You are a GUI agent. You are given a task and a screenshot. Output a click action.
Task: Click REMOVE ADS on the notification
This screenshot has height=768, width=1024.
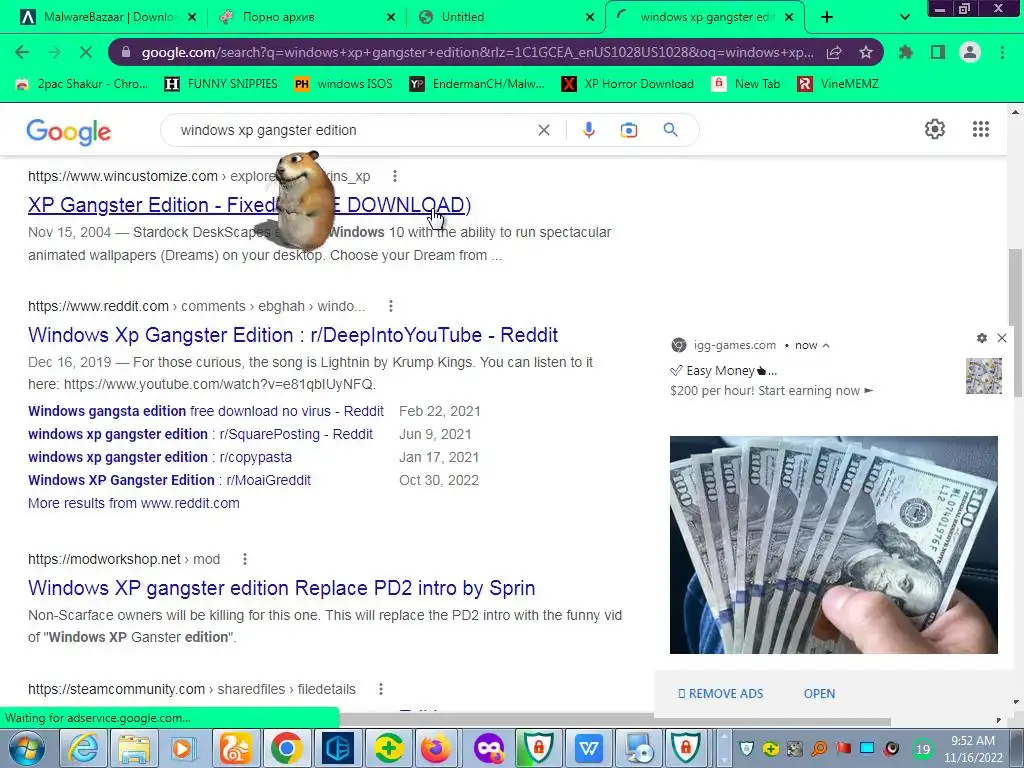click(720, 694)
